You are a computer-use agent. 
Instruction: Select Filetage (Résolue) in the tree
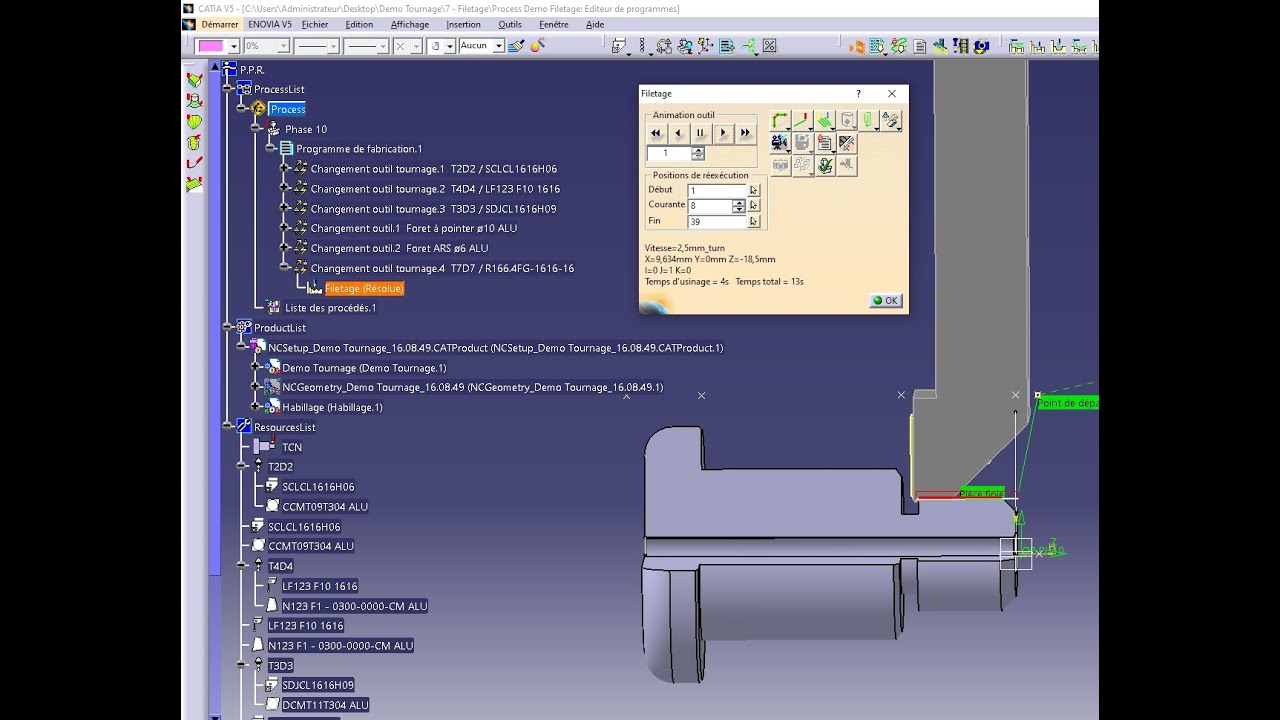(364, 288)
